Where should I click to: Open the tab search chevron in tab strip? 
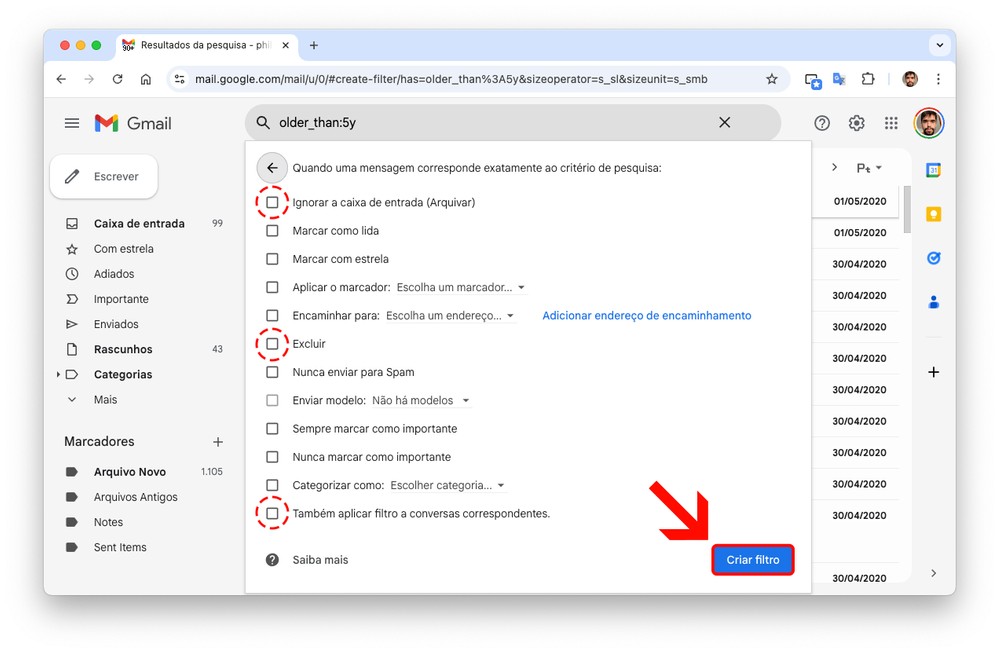pyautogui.click(x=939, y=45)
